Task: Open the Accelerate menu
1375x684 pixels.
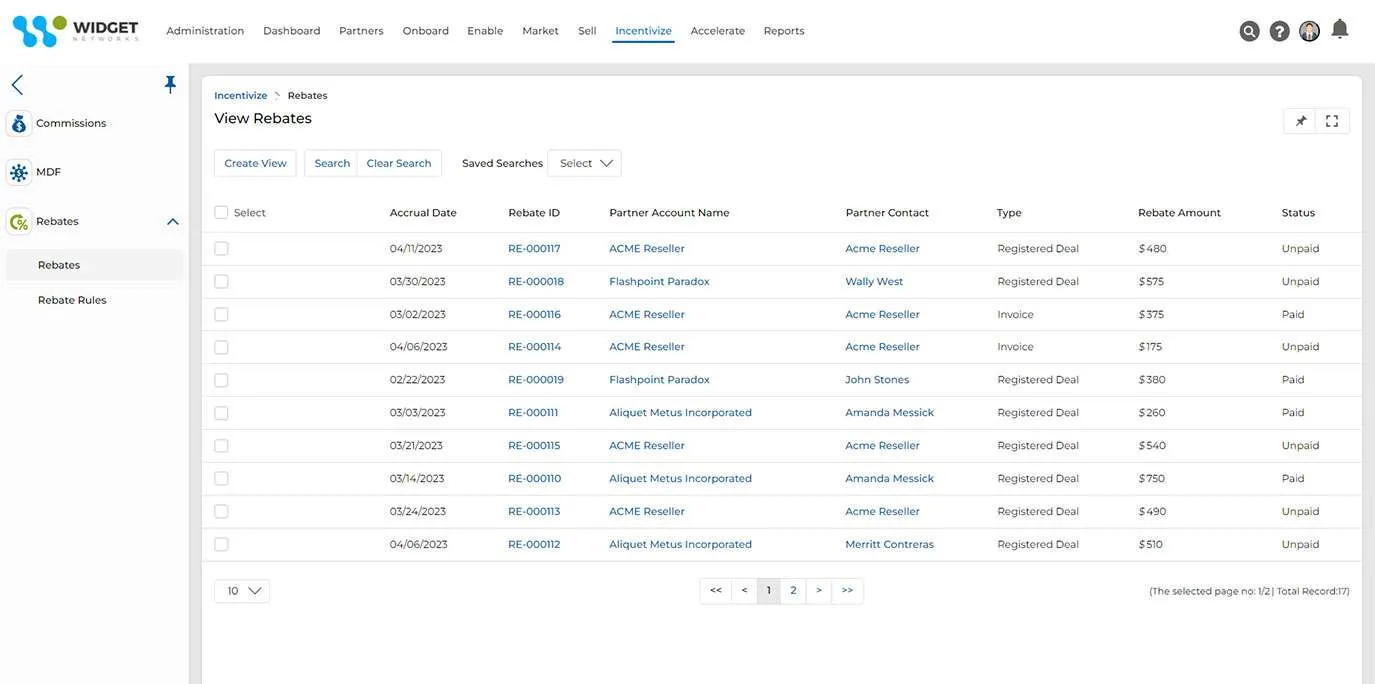Action: 718,31
